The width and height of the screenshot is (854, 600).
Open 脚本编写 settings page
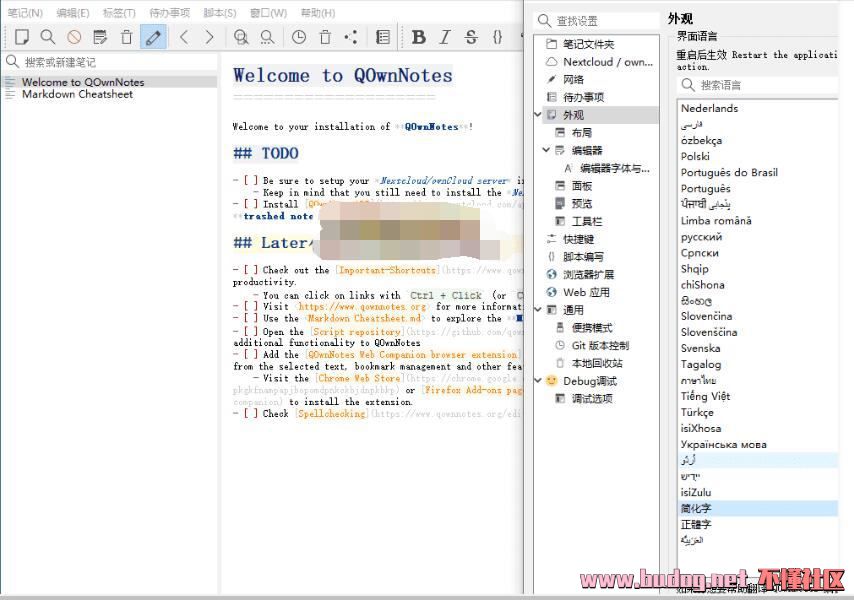click(583, 256)
